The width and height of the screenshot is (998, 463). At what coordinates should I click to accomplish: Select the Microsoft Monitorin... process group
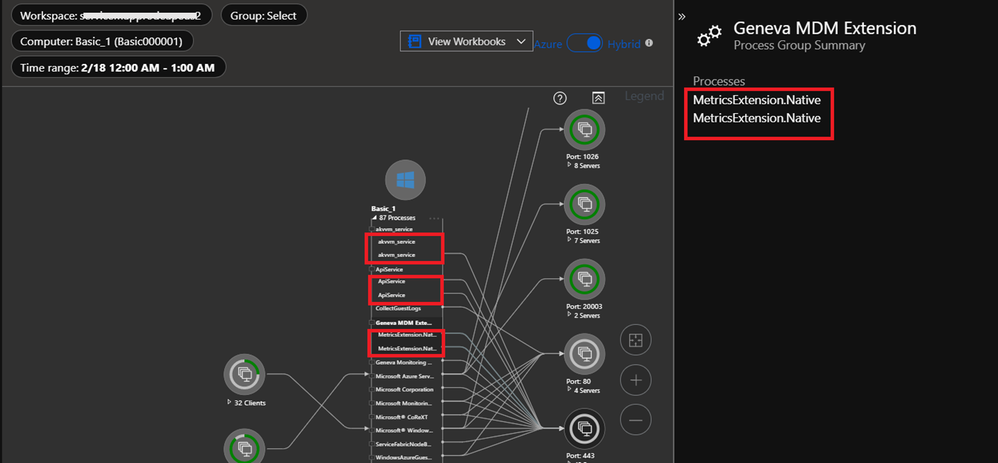pos(404,403)
